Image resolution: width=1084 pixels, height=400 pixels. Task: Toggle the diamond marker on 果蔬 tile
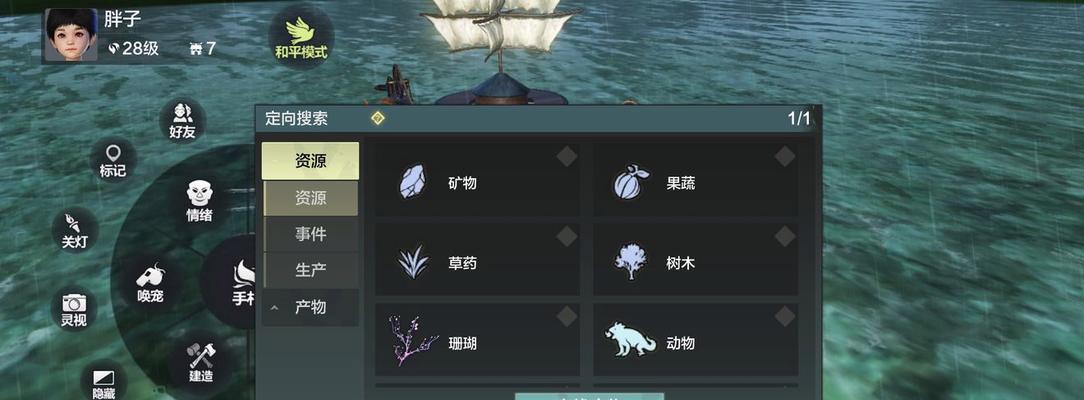click(x=785, y=157)
